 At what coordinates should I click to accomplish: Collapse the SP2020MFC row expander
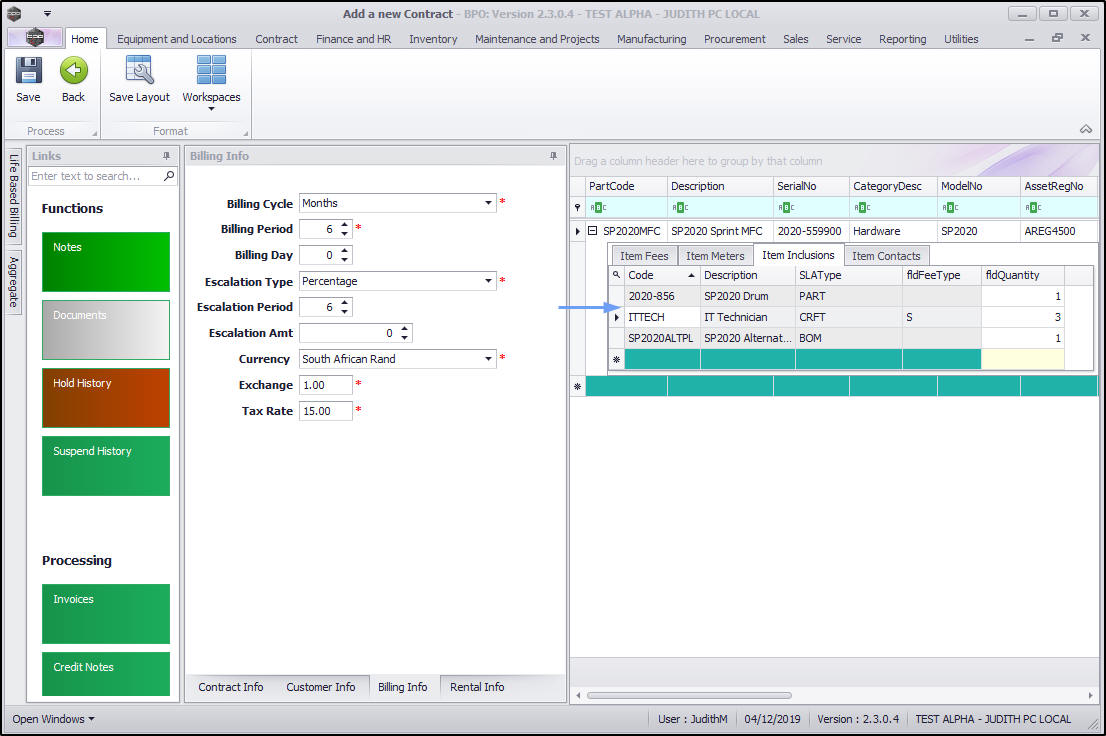pyautogui.click(x=593, y=231)
